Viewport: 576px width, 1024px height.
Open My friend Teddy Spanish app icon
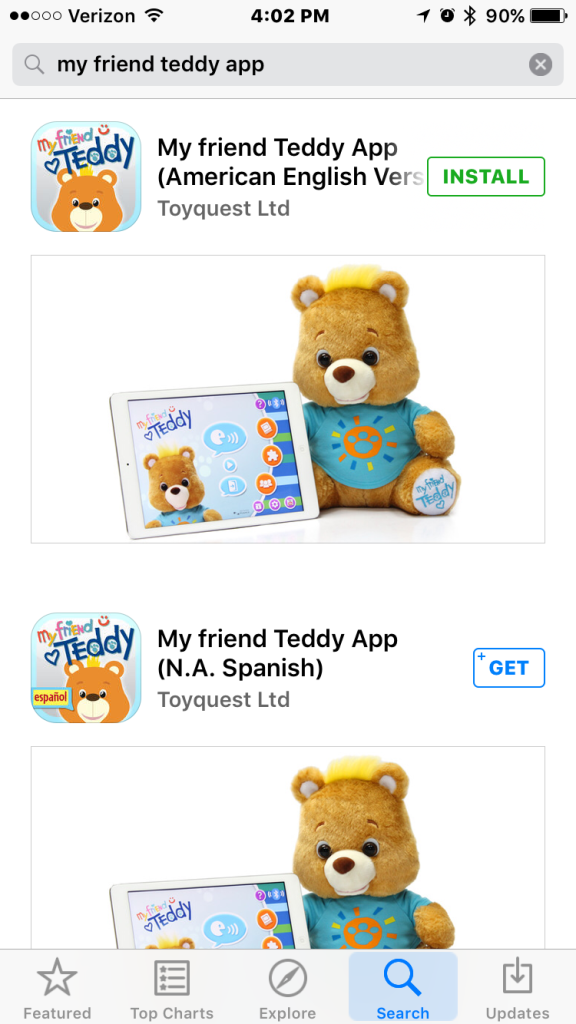point(86,667)
